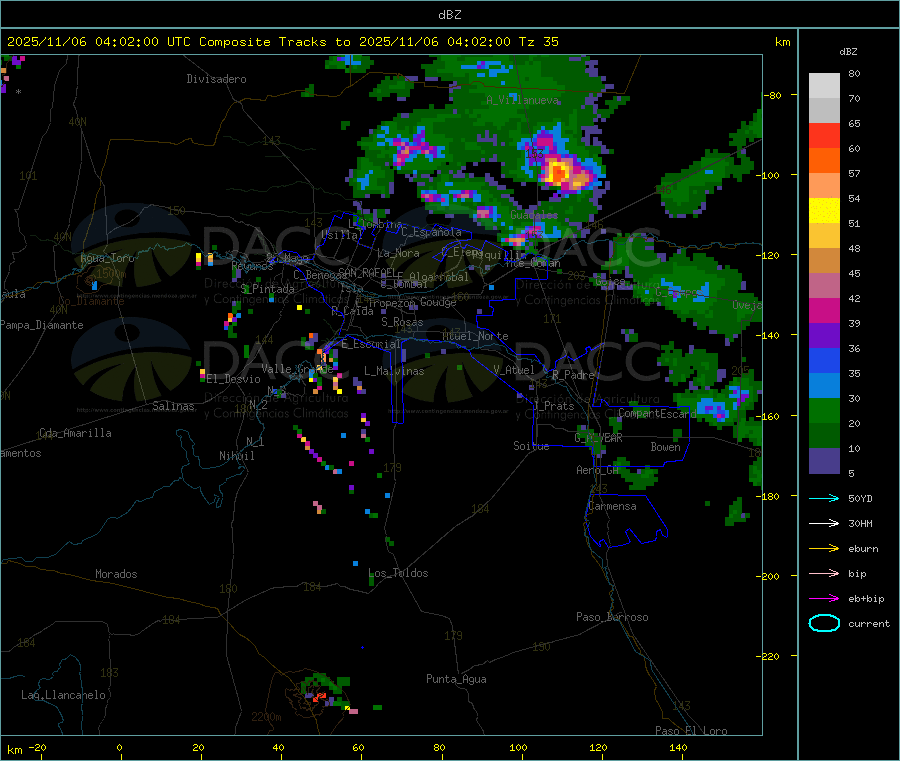
Task: Click the cyan 50YD arrow legend icon
Action: [x=824, y=498]
